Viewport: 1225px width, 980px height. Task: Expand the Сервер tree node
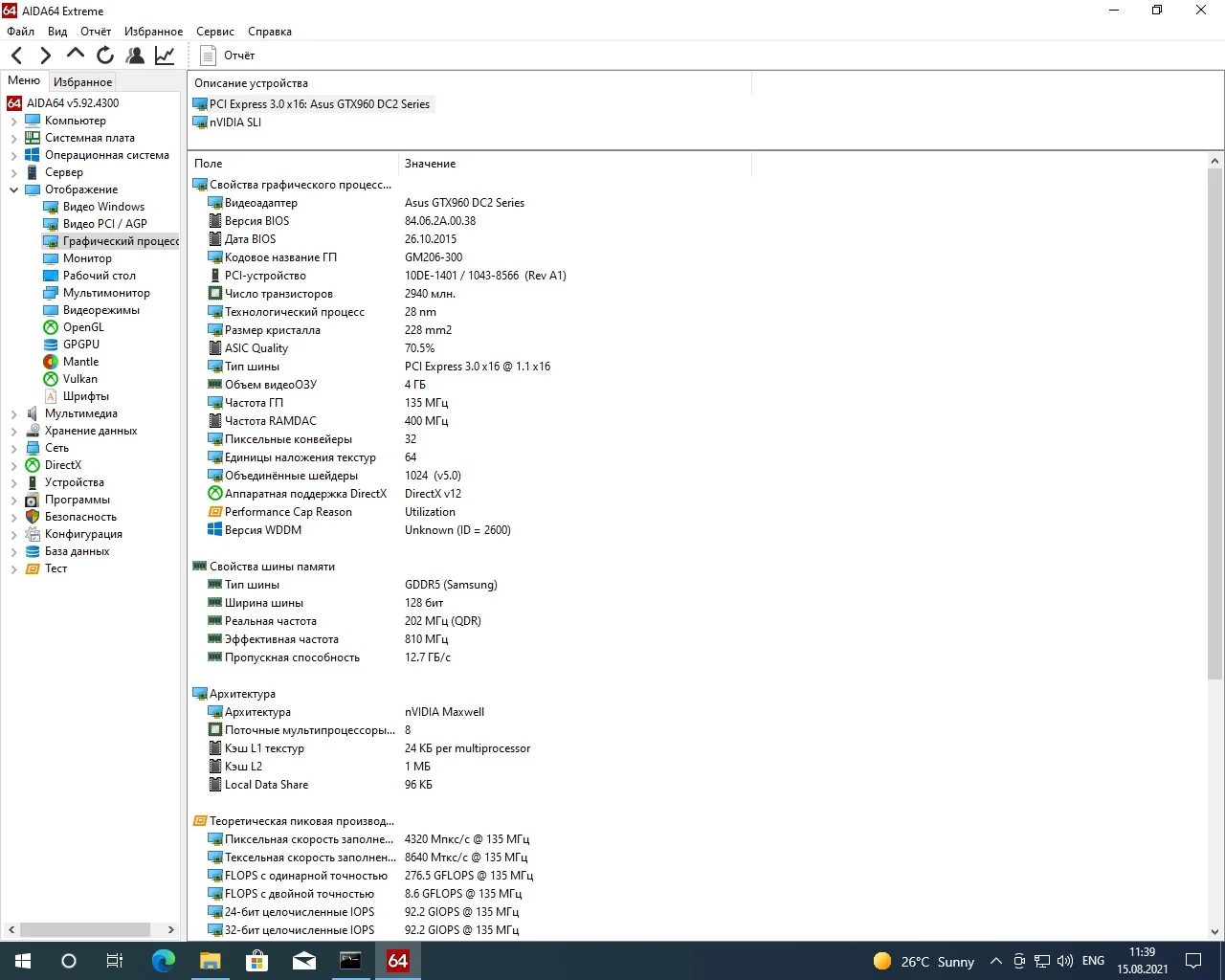(x=13, y=173)
